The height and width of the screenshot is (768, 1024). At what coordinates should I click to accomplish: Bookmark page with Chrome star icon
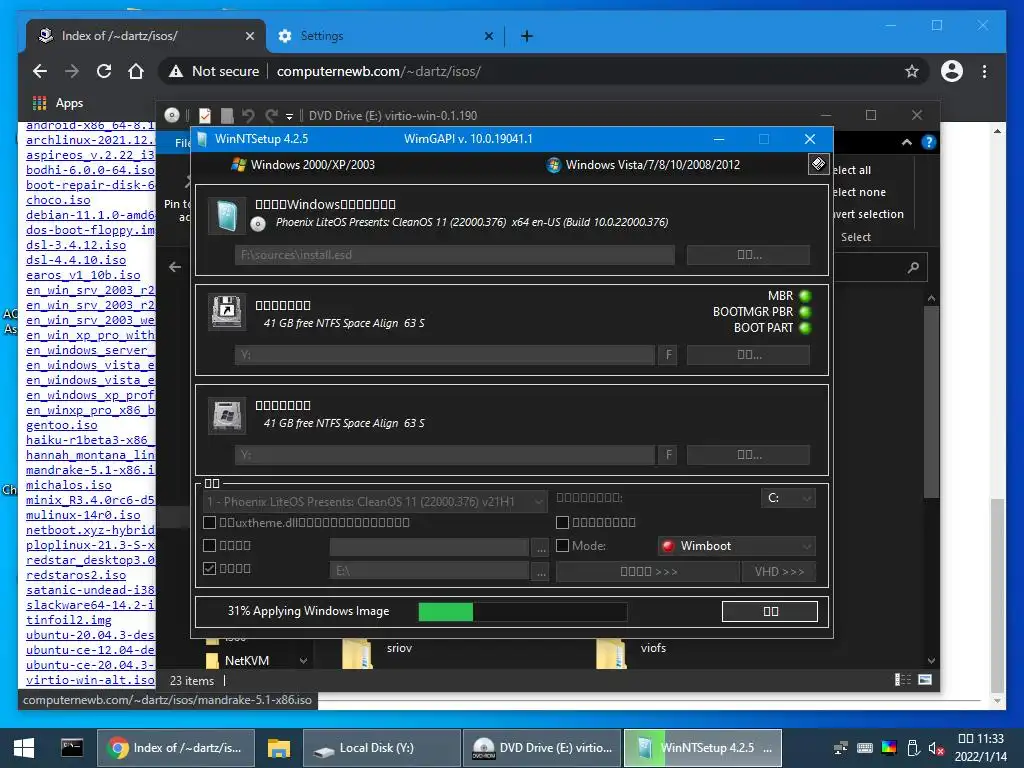point(912,71)
